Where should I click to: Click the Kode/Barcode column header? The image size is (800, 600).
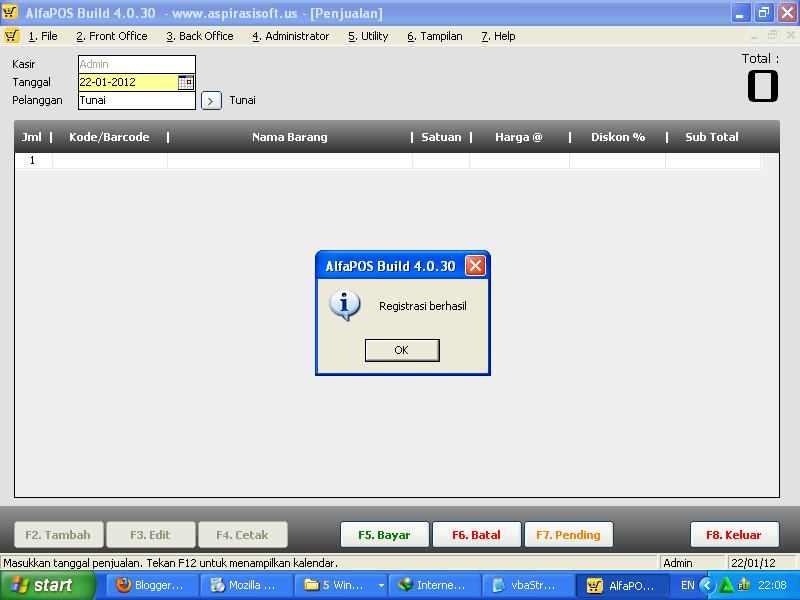pyautogui.click(x=109, y=137)
